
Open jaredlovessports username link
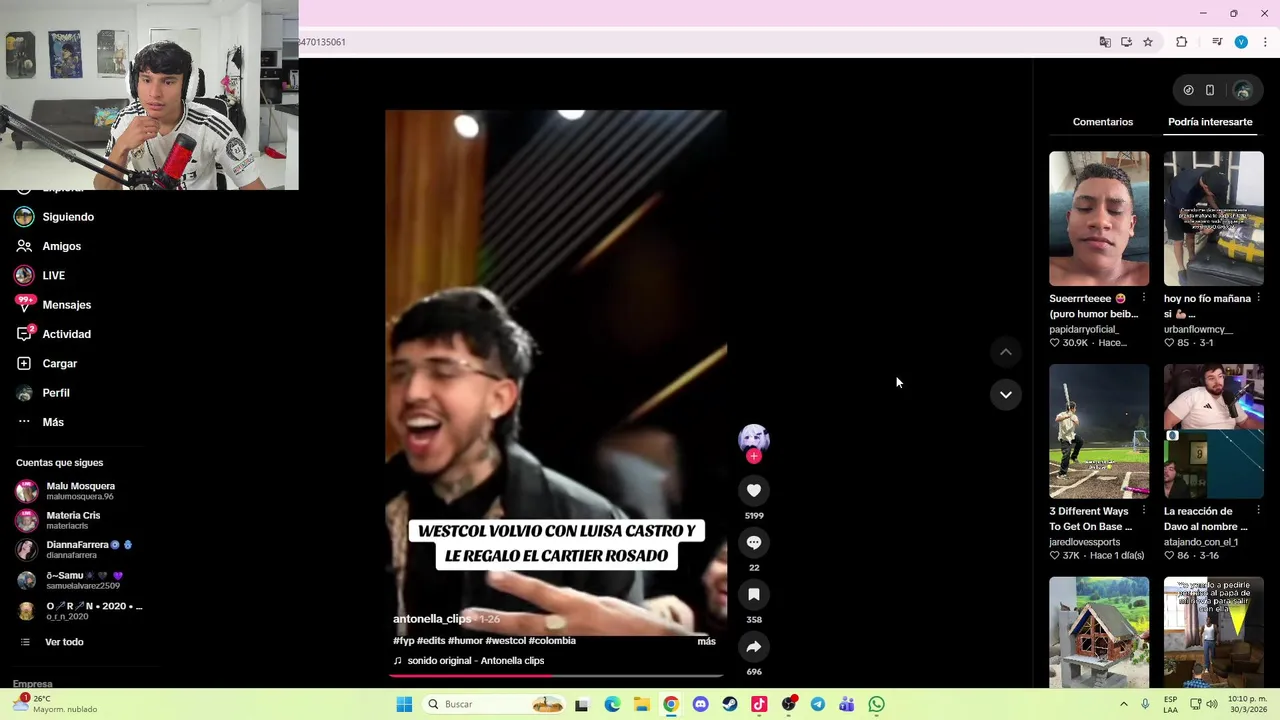click(1084, 542)
